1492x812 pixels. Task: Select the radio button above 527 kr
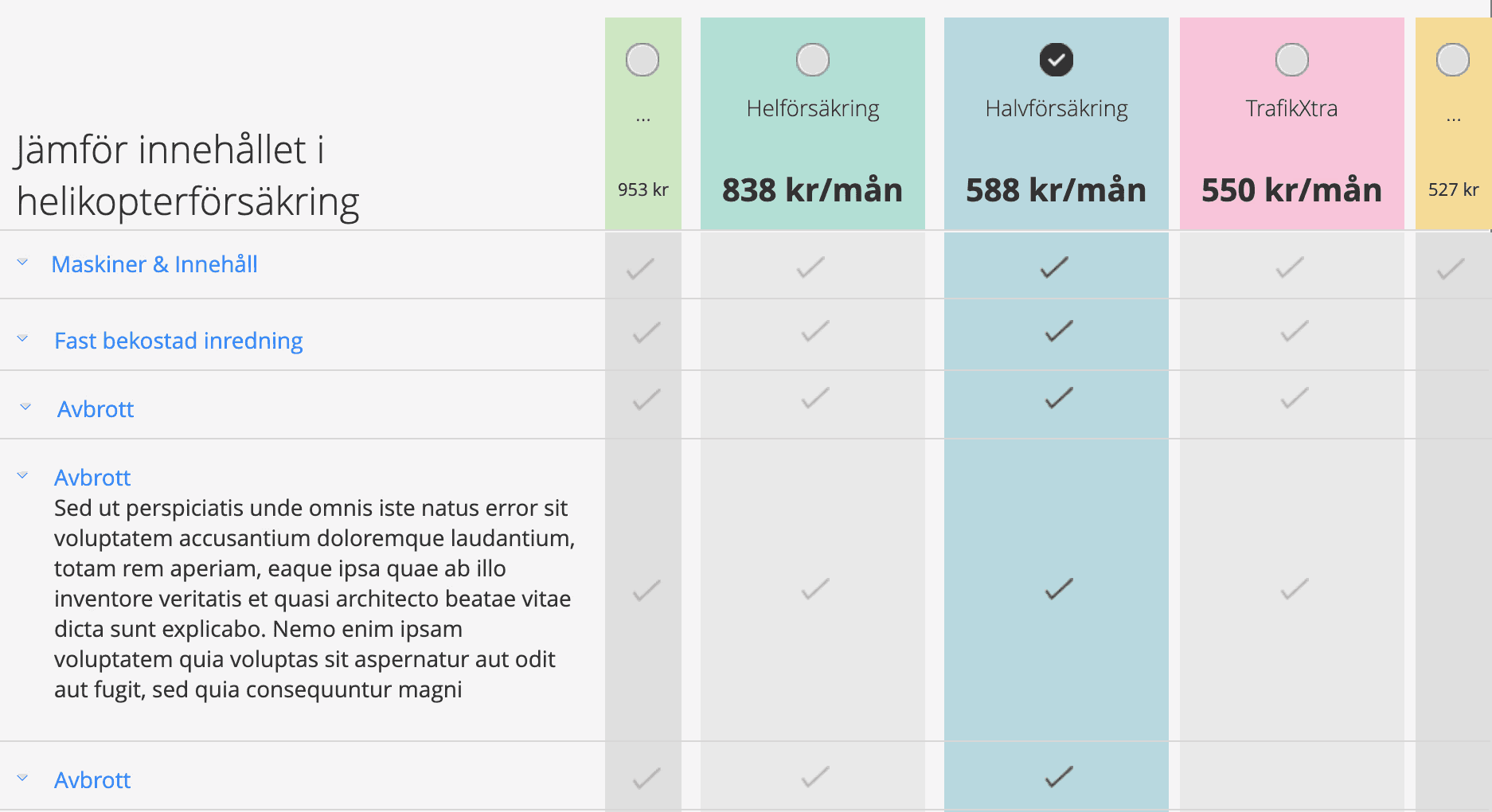(1453, 60)
